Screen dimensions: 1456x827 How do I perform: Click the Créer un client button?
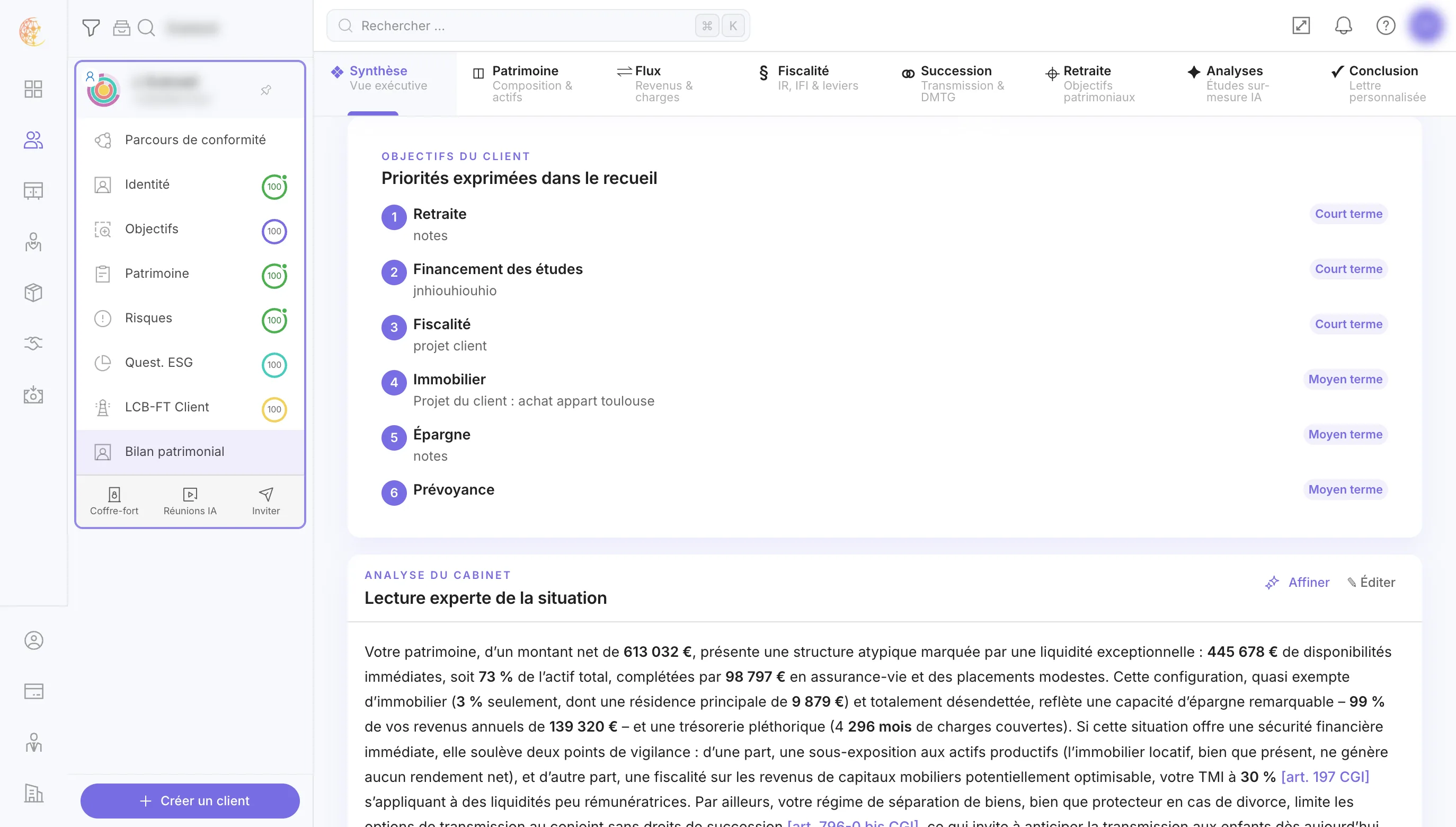pyautogui.click(x=190, y=801)
